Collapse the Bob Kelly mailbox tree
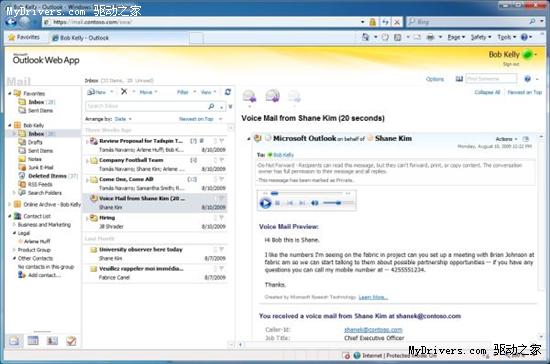The width and height of the screenshot is (550, 364). coord(10,125)
